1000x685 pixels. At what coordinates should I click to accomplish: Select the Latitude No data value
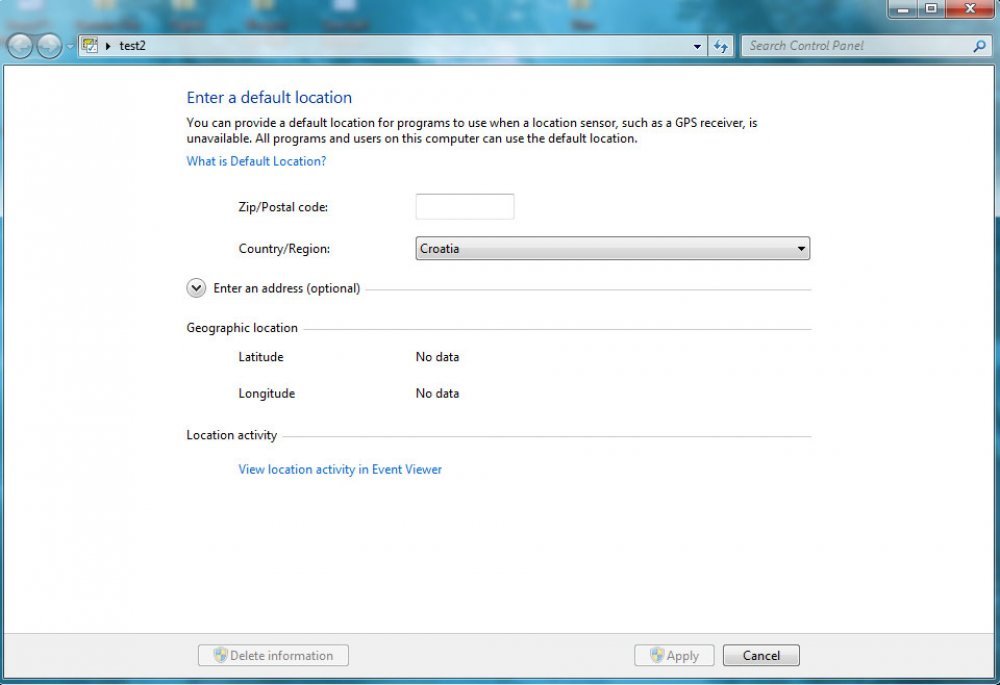pos(438,357)
